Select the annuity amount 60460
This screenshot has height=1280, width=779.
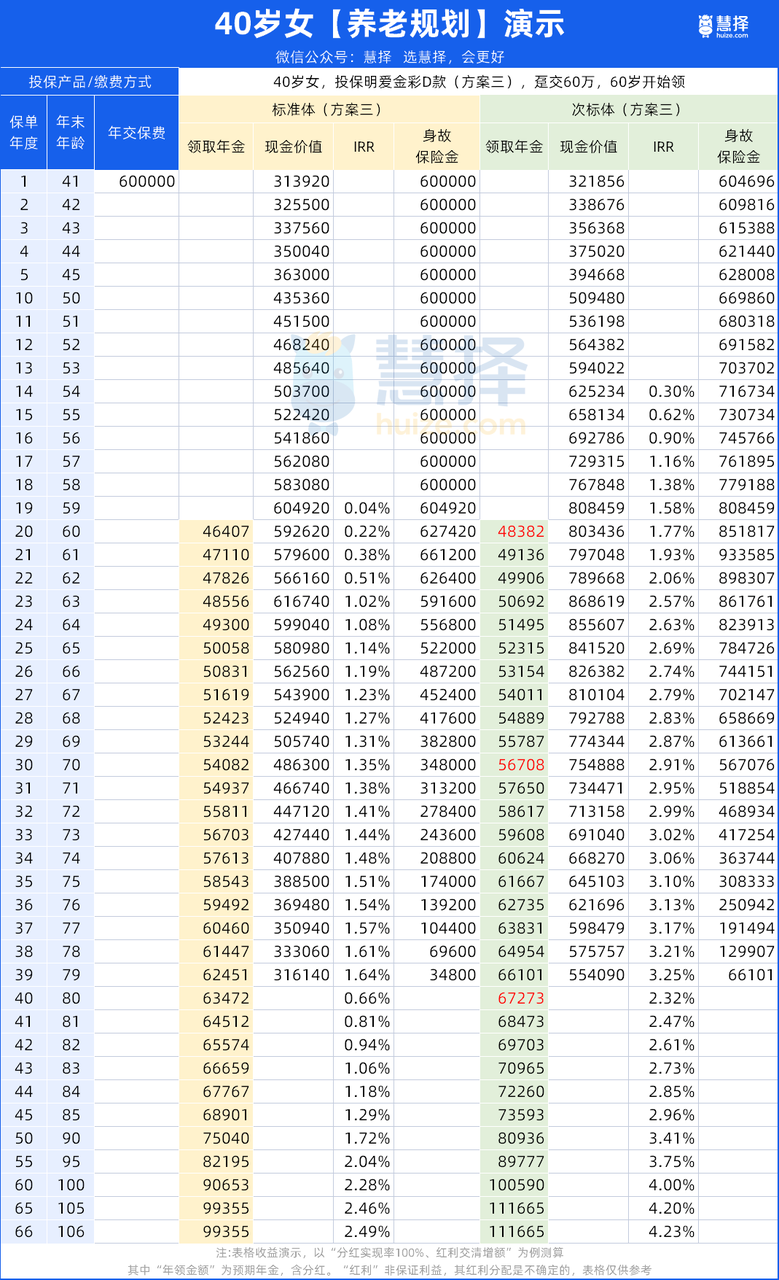click(225, 929)
